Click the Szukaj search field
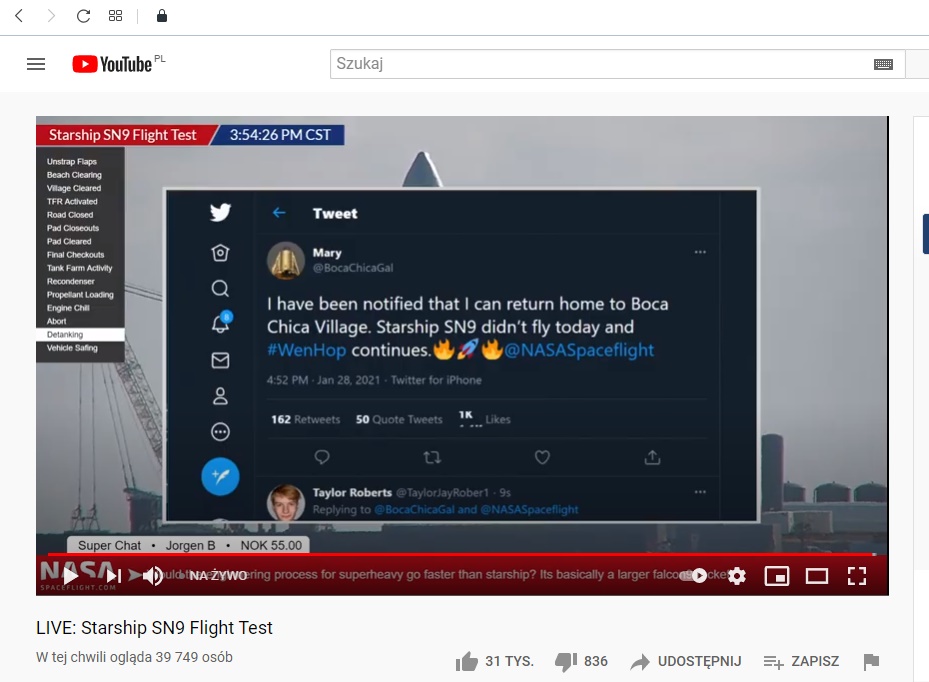This screenshot has width=929, height=682. pos(600,64)
